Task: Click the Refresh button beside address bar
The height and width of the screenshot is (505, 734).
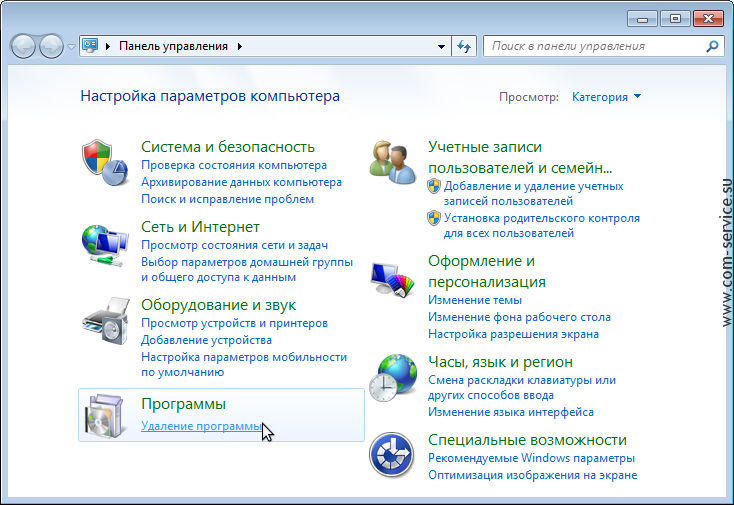Action: click(464, 46)
